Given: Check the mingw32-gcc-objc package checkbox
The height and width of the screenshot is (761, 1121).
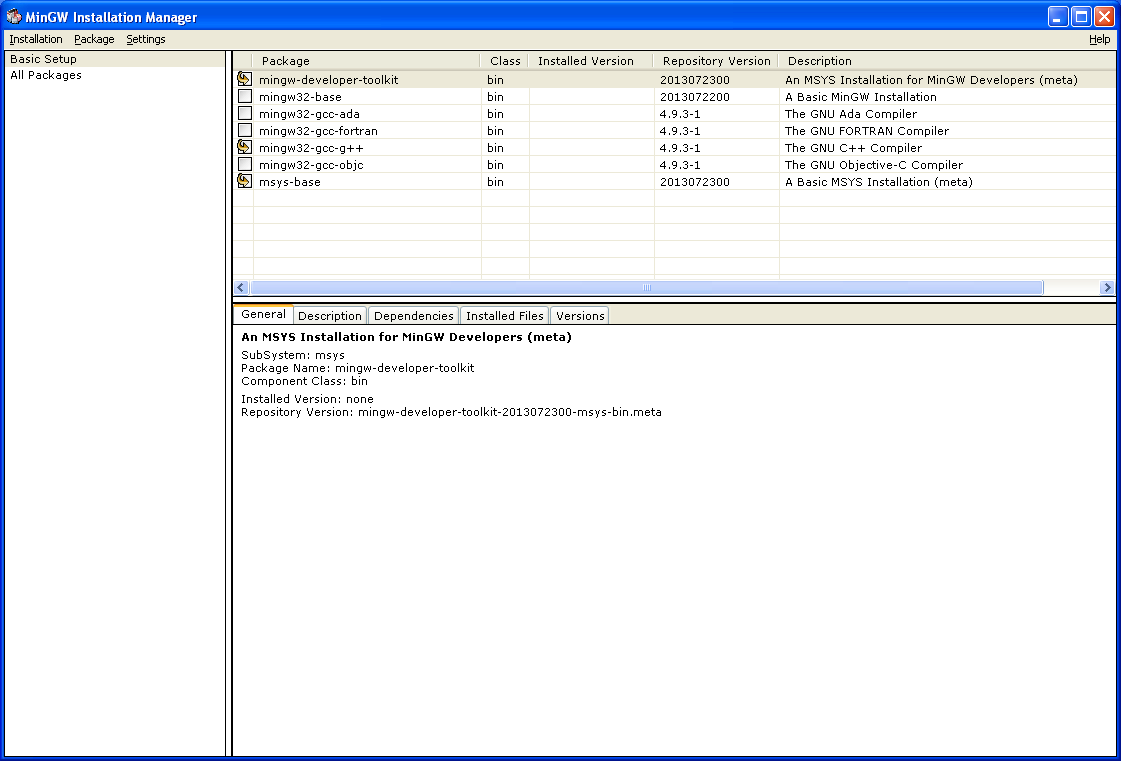Looking at the screenshot, I should click(245, 165).
